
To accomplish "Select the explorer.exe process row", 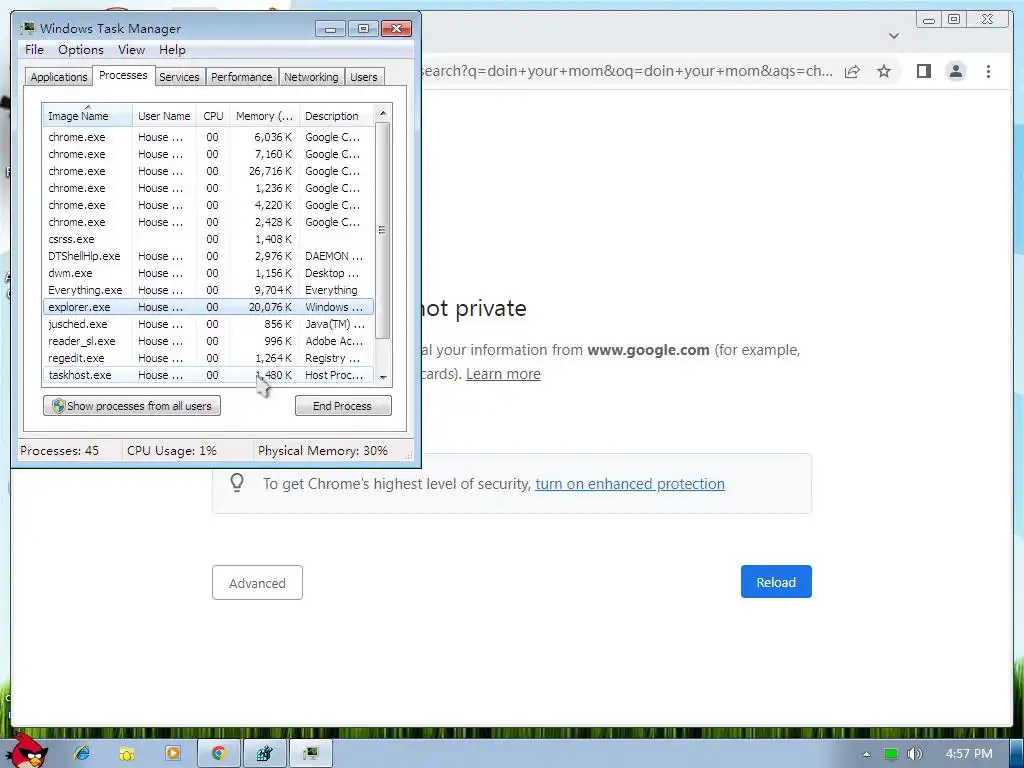I will point(208,307).
